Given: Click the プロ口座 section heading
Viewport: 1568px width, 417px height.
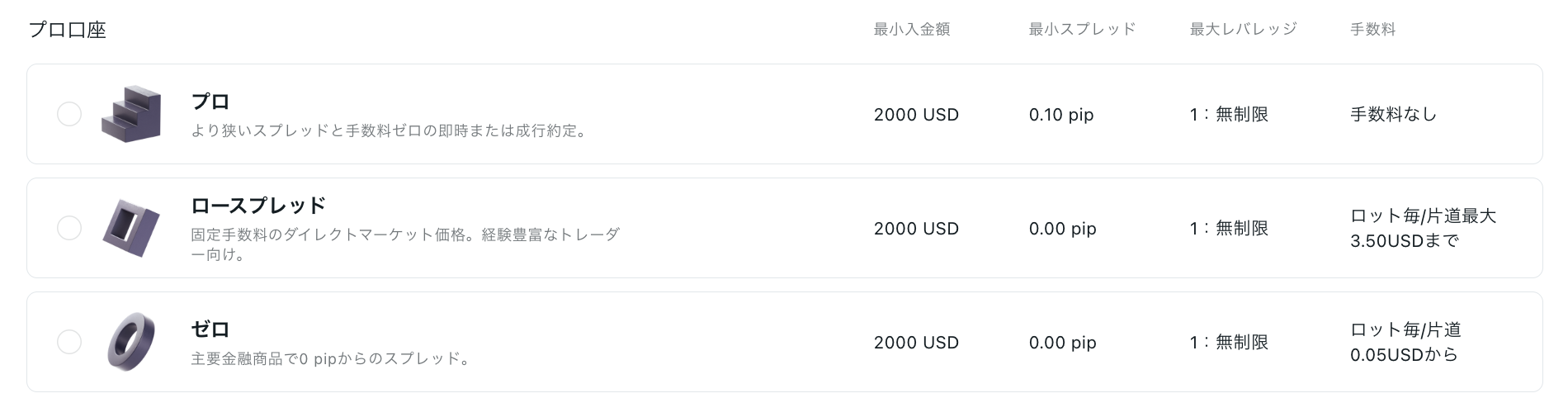Looking at the screenshot, I should coord(68,30).
